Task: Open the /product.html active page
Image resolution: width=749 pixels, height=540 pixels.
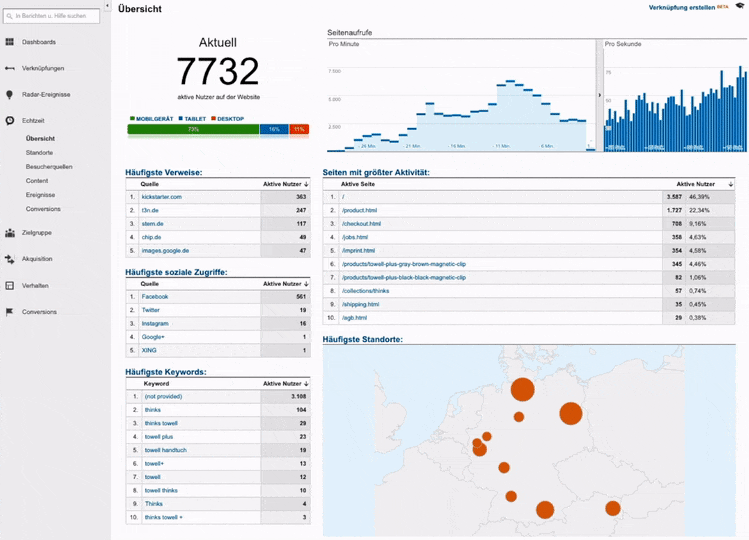Action: click(360, 210)
